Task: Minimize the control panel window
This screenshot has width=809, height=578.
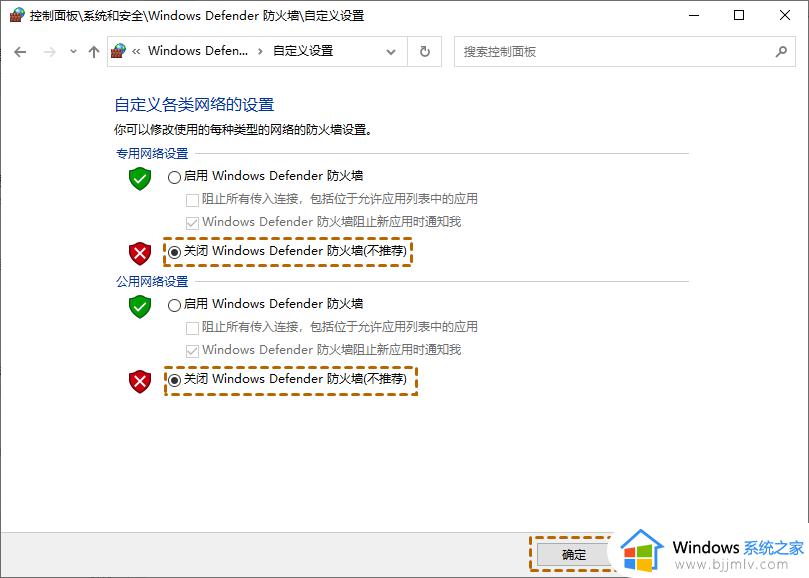Action: [x=694, y=15]
